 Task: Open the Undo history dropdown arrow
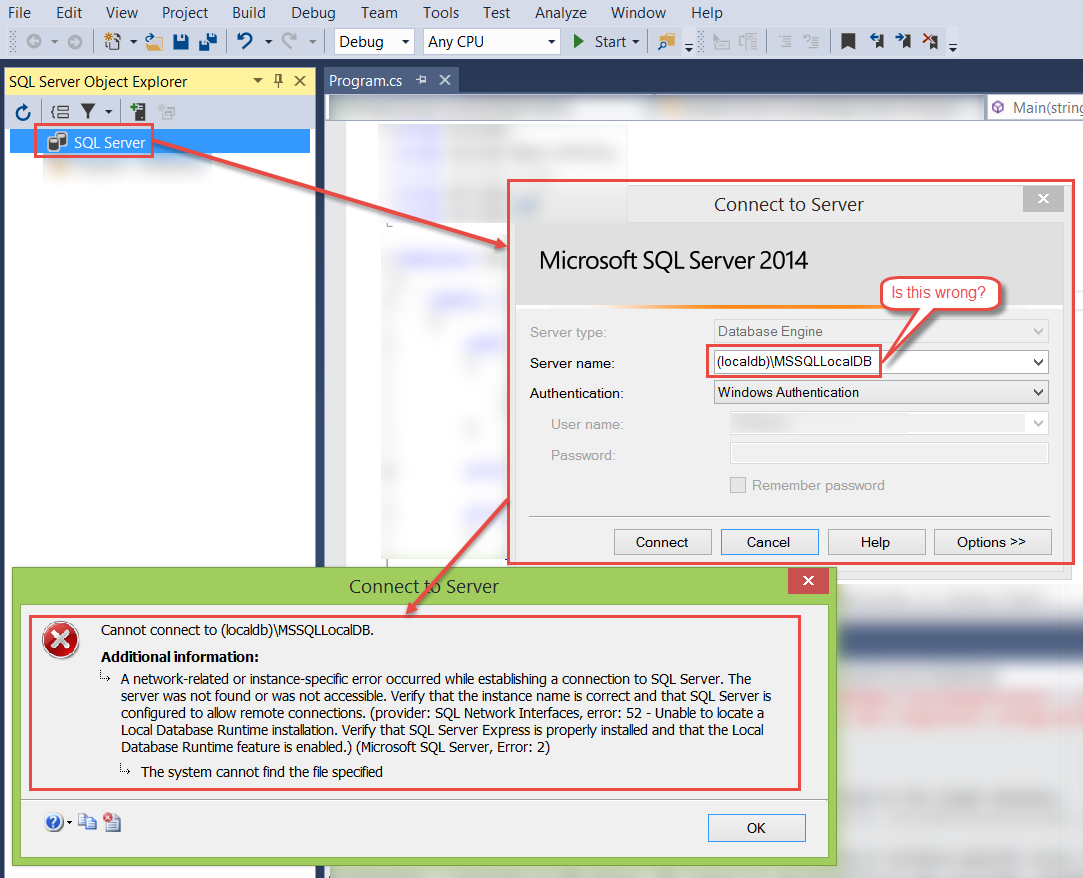(x=268, y=42)
